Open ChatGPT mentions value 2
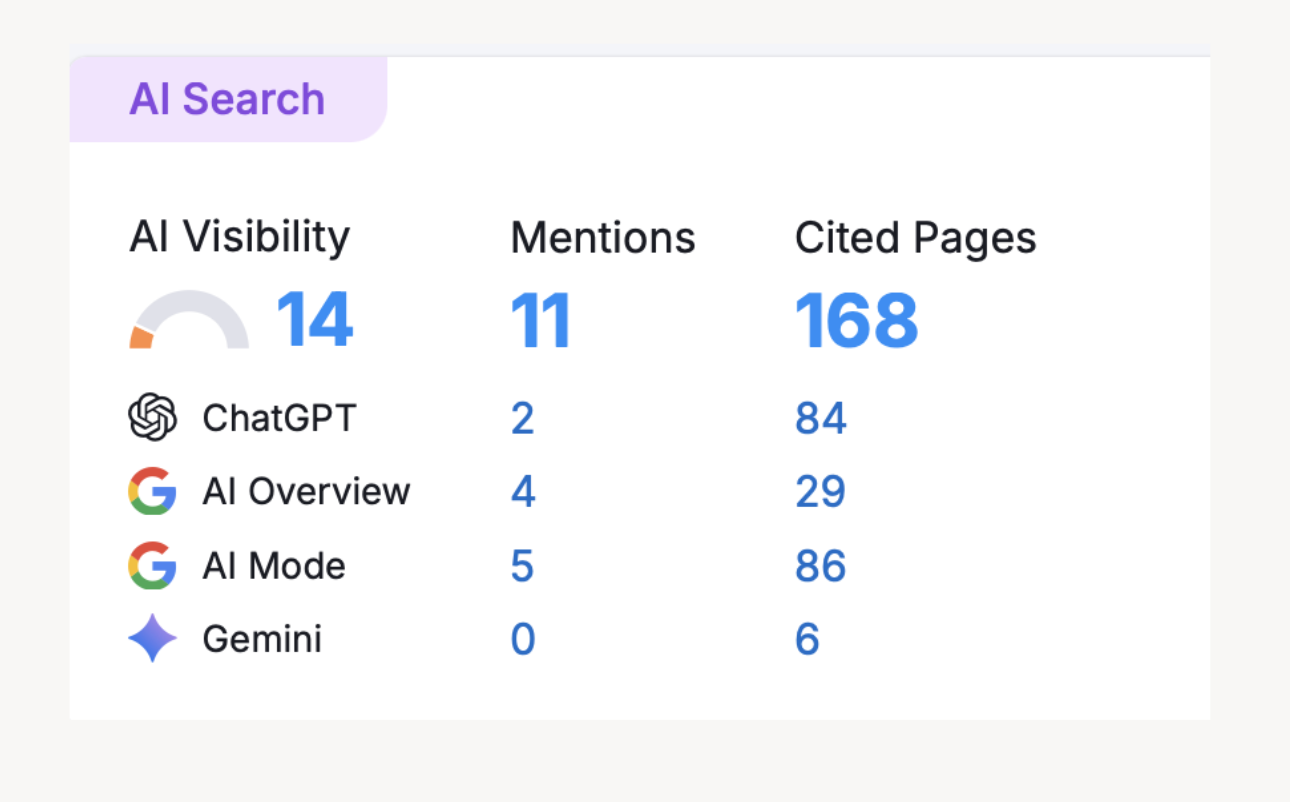 523,418
